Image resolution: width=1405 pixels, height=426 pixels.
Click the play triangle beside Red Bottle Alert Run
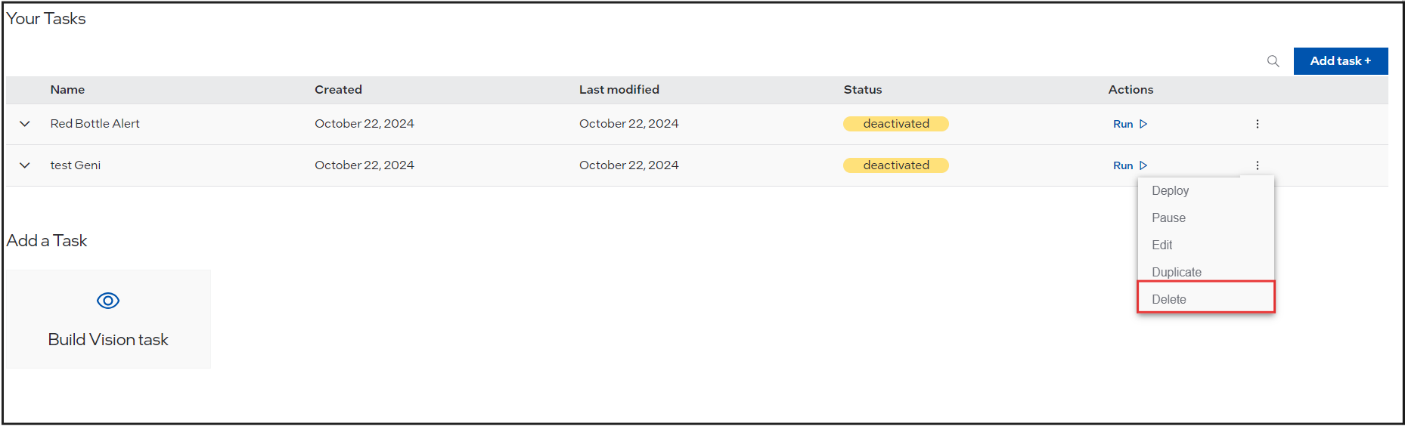(1143, 125)
